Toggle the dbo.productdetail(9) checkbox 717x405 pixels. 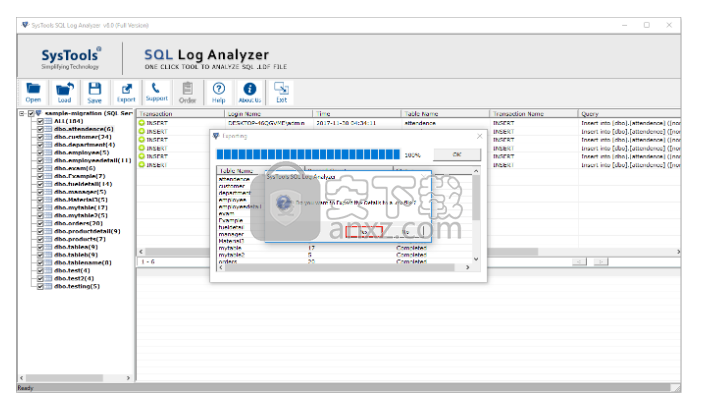tap(40, 231)
